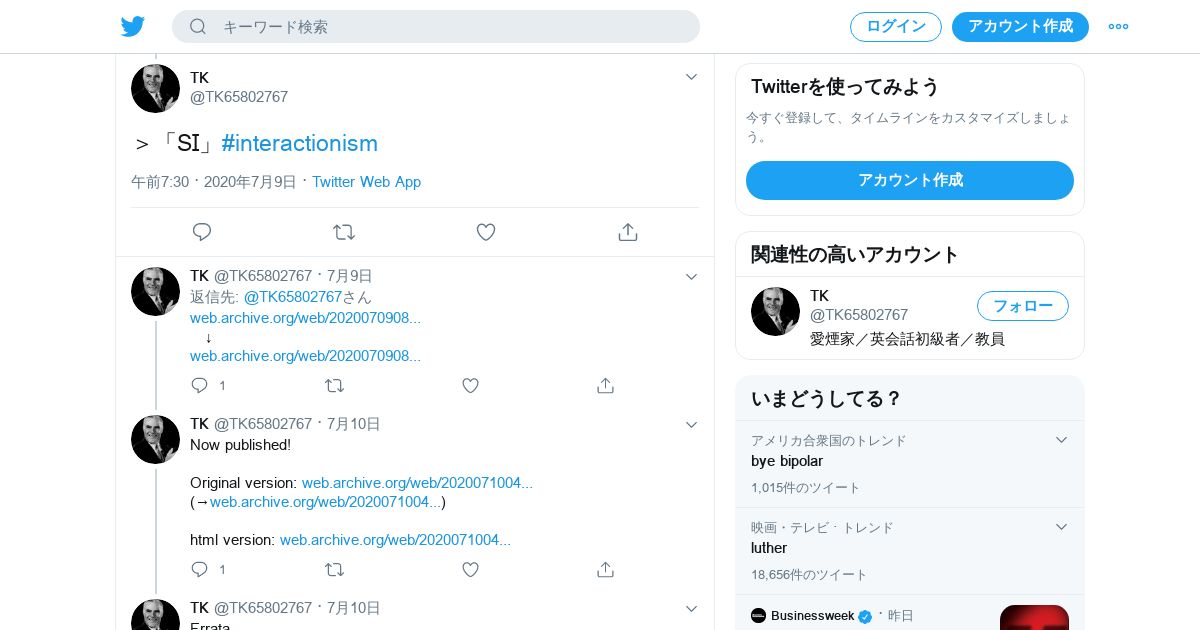The image size is (1200, 630).
Task: Click the フォロー button for TK
Action: [1022, 306]
